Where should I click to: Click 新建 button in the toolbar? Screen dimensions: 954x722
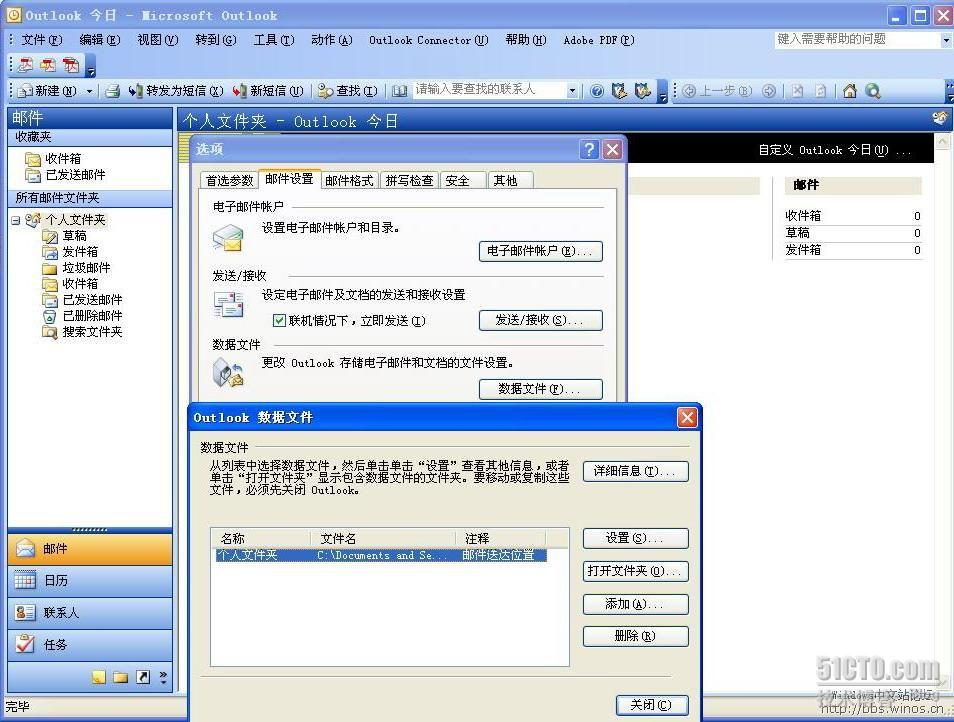click(x=47, y=91)
